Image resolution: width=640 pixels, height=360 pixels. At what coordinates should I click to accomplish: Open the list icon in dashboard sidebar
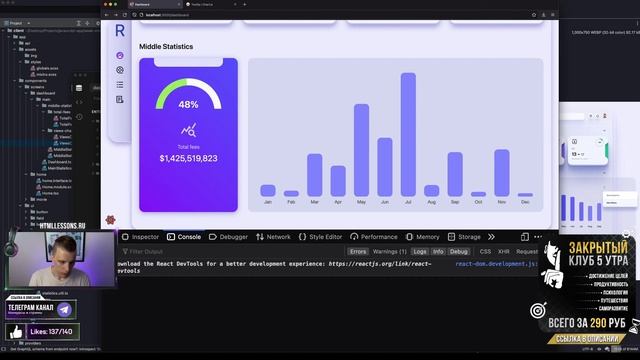[x=120, y=84]
